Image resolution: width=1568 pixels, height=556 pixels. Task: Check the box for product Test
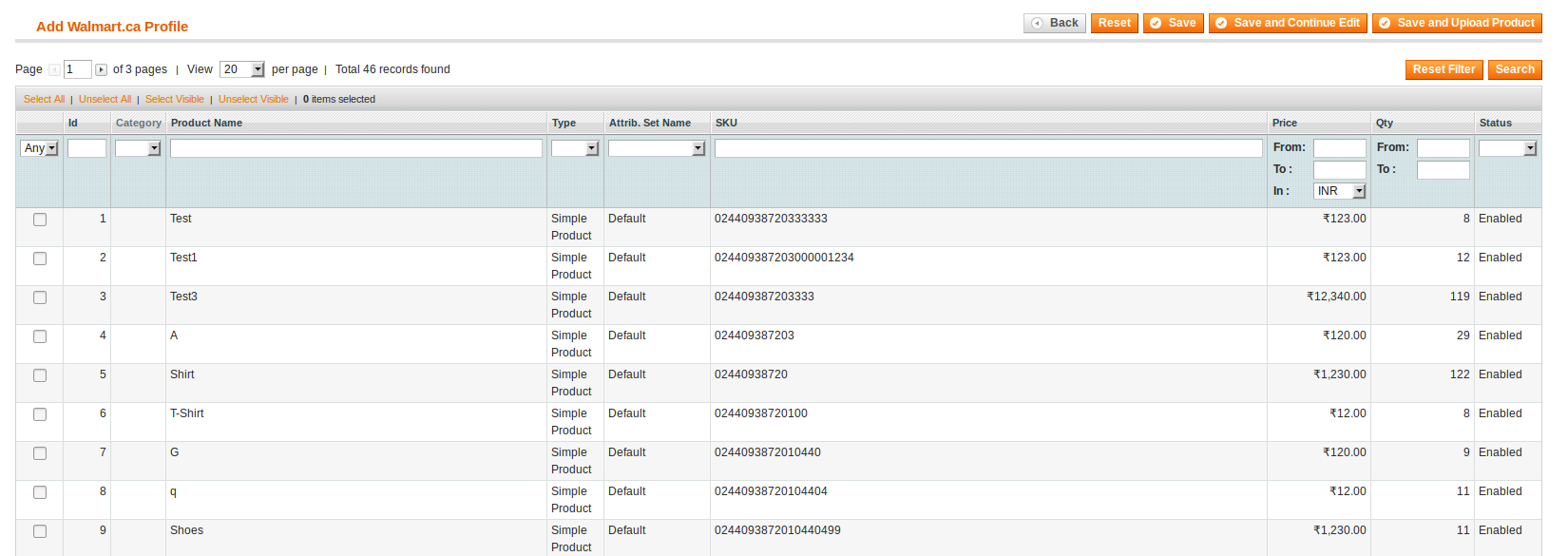40,220
